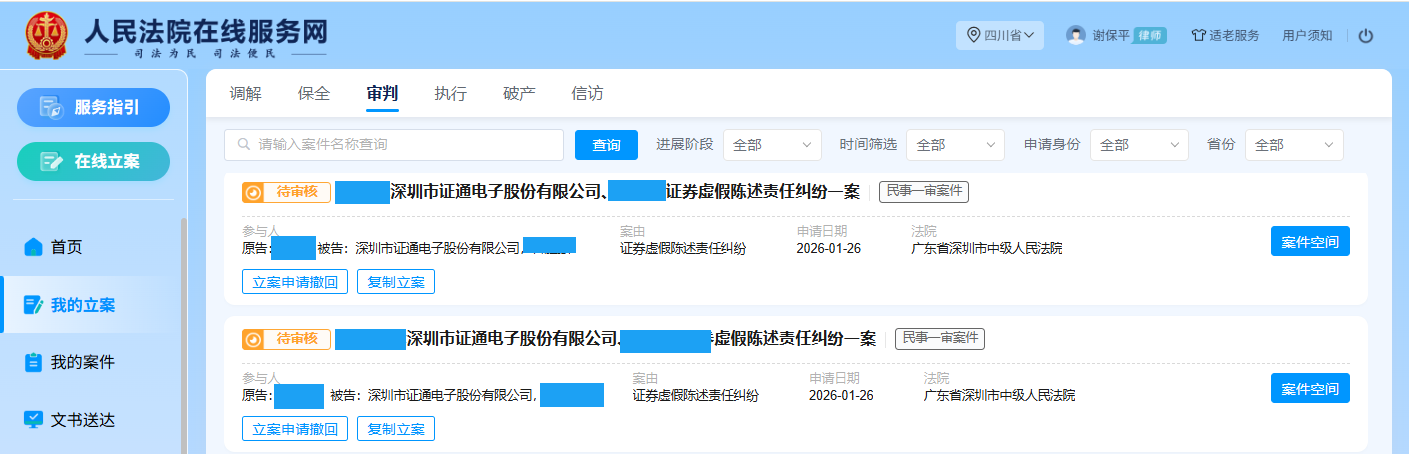
Task: Click second case 待审核 status icon
Action: click(254, 339)
